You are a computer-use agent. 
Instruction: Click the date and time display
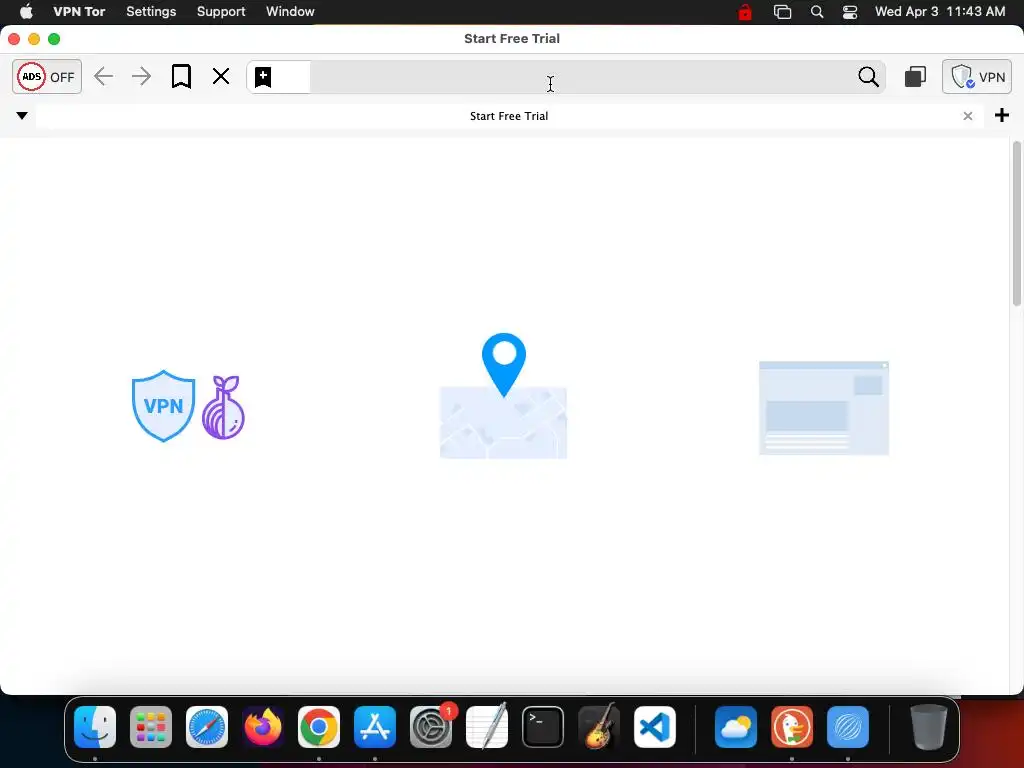[940, 11]
